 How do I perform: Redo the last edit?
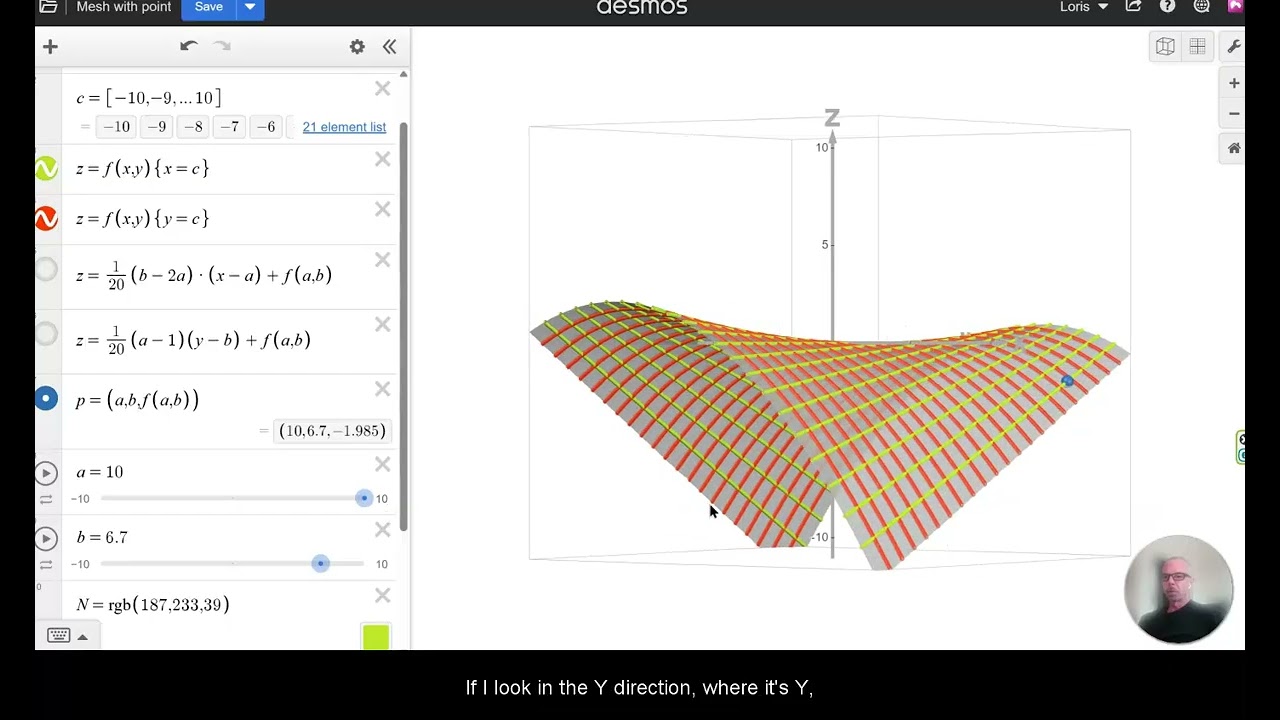(x=222, y=46)
